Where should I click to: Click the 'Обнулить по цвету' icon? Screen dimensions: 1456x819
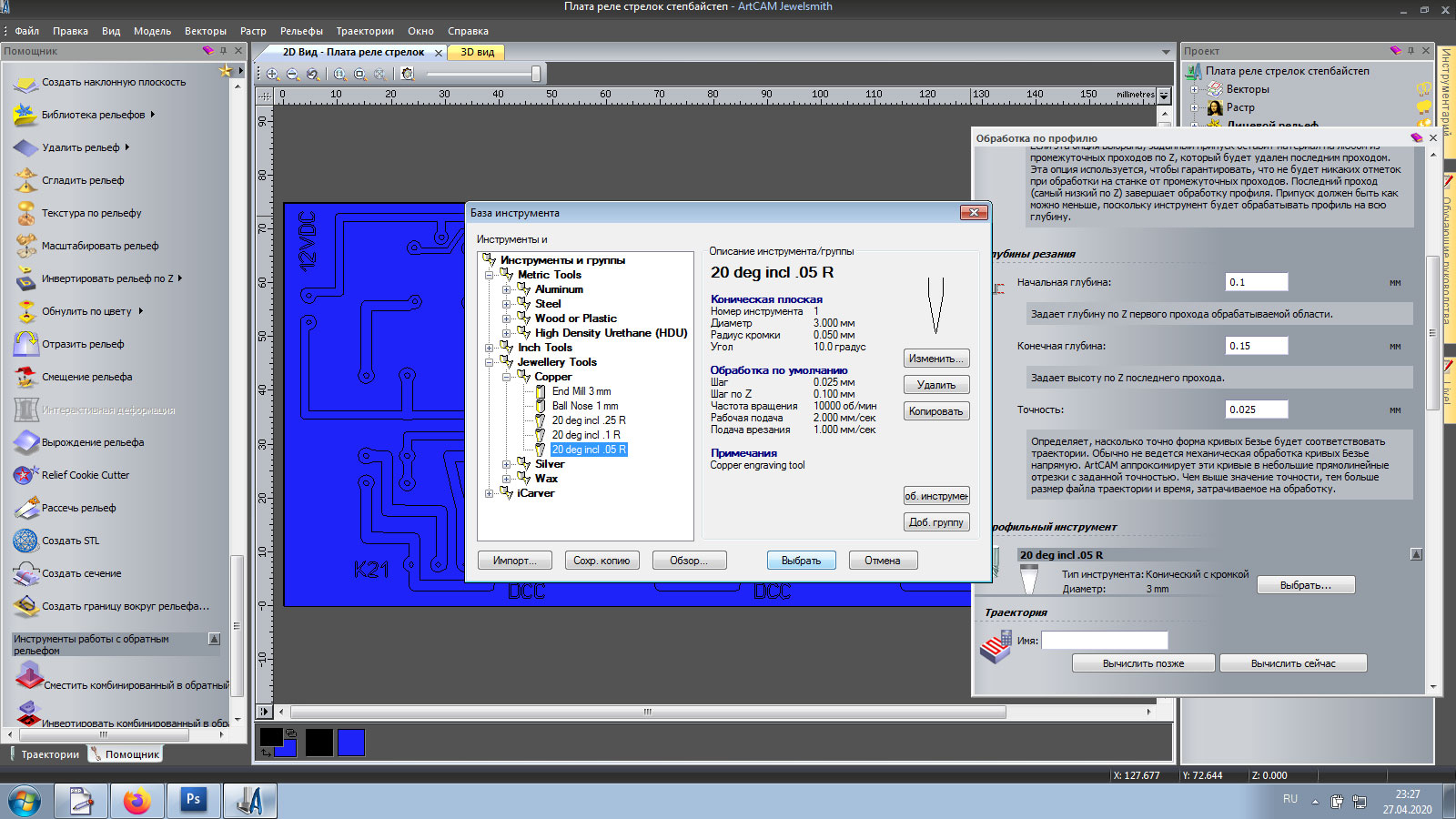pyautogui.click(x=25, y=312)
